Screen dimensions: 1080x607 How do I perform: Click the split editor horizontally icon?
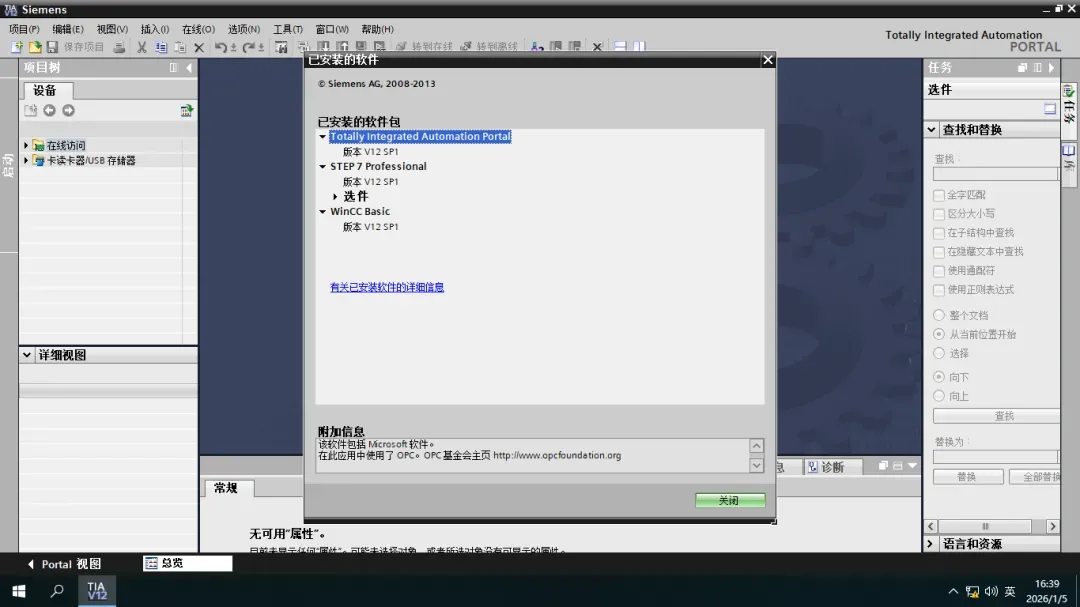coord(620,47)
